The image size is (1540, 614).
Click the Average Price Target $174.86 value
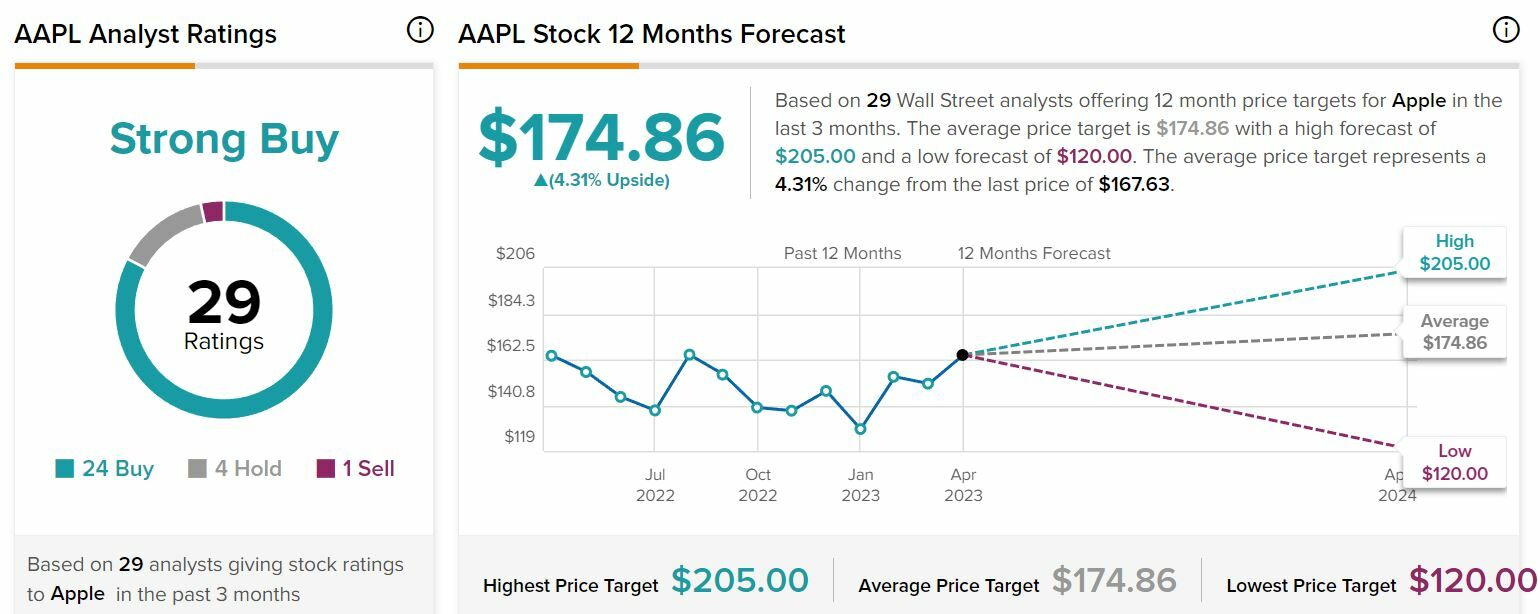[x=1114, y=581]
